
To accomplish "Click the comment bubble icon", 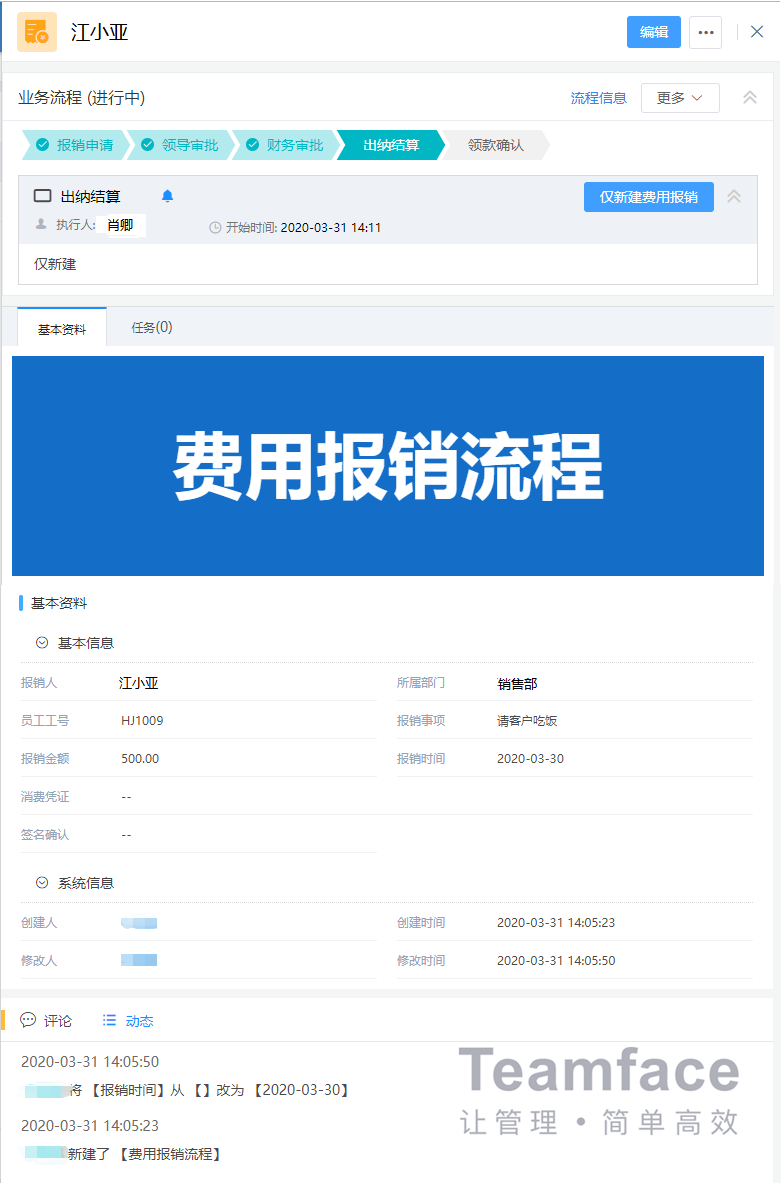I will pos(28,1020).
